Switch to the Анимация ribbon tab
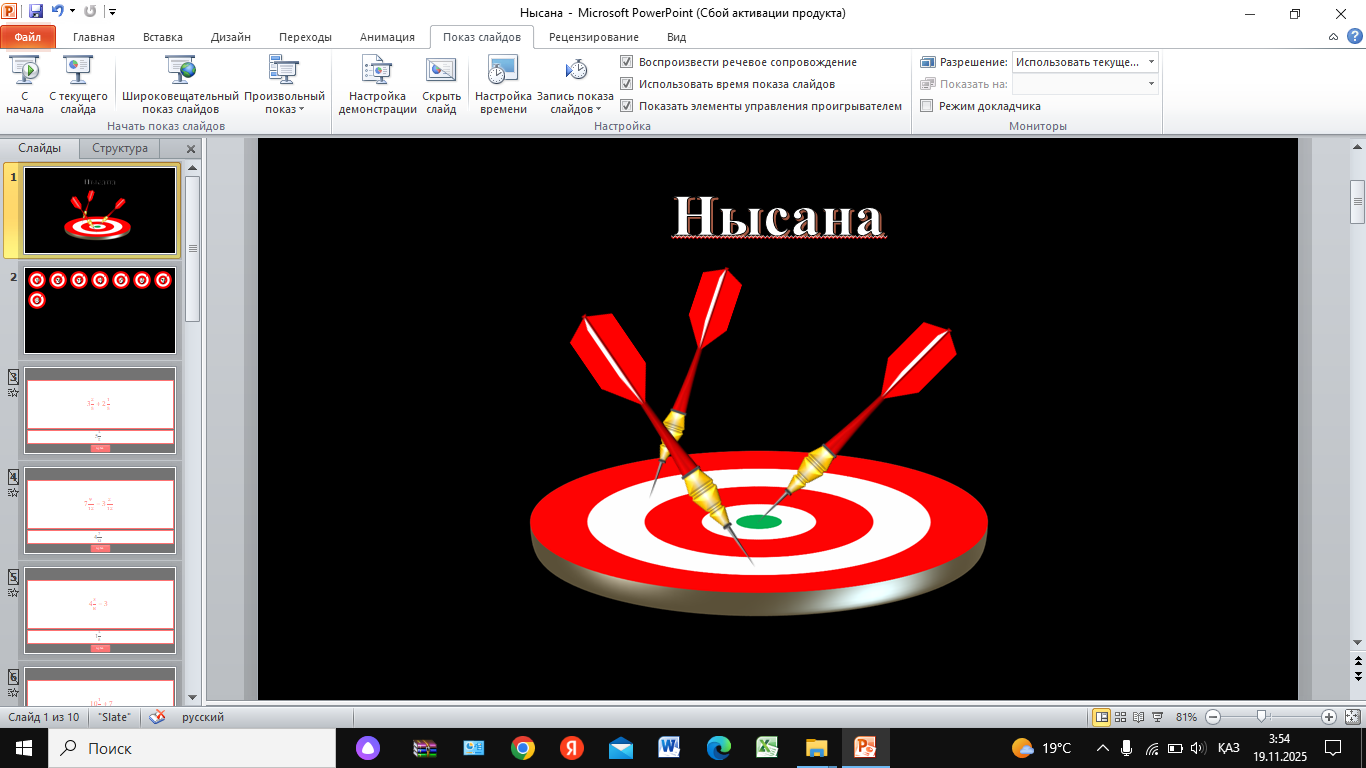This screenshot has height=768, width=1366. 387,37
